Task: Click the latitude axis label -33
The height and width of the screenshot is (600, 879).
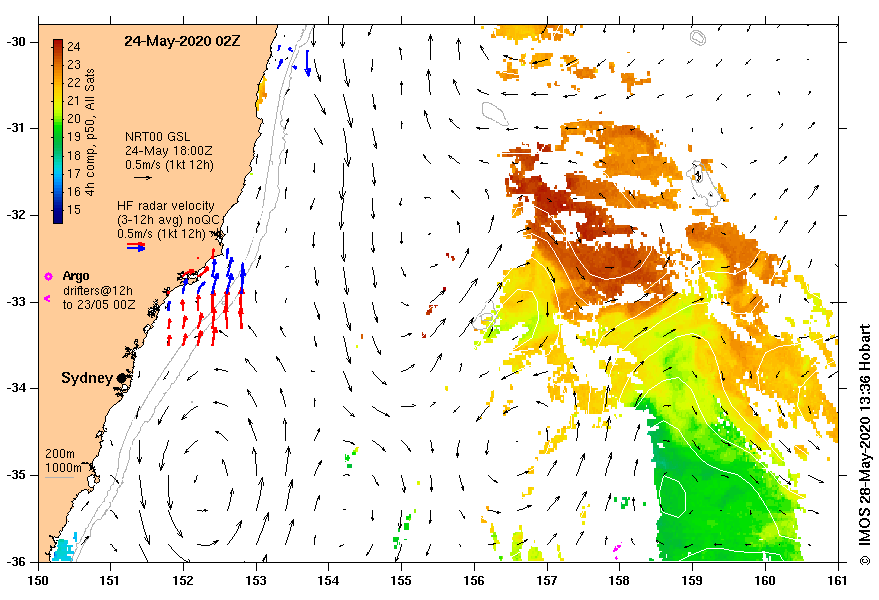Action: click(x=15, y=302)
